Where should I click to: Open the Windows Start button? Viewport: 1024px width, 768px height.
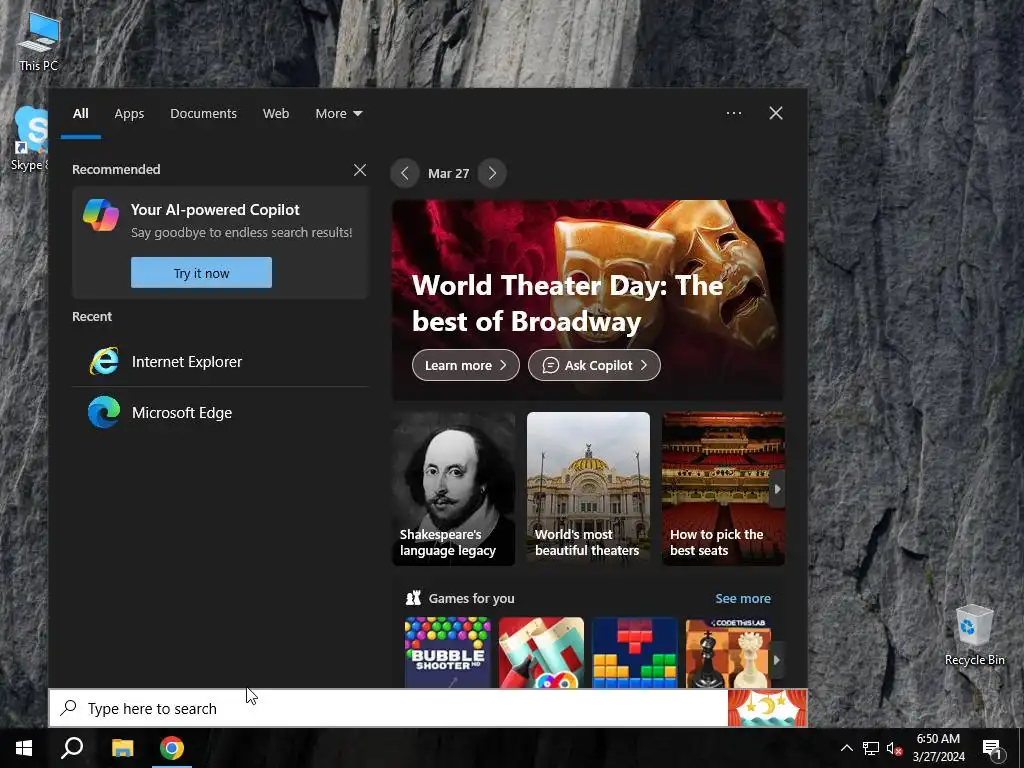point(24,748)
